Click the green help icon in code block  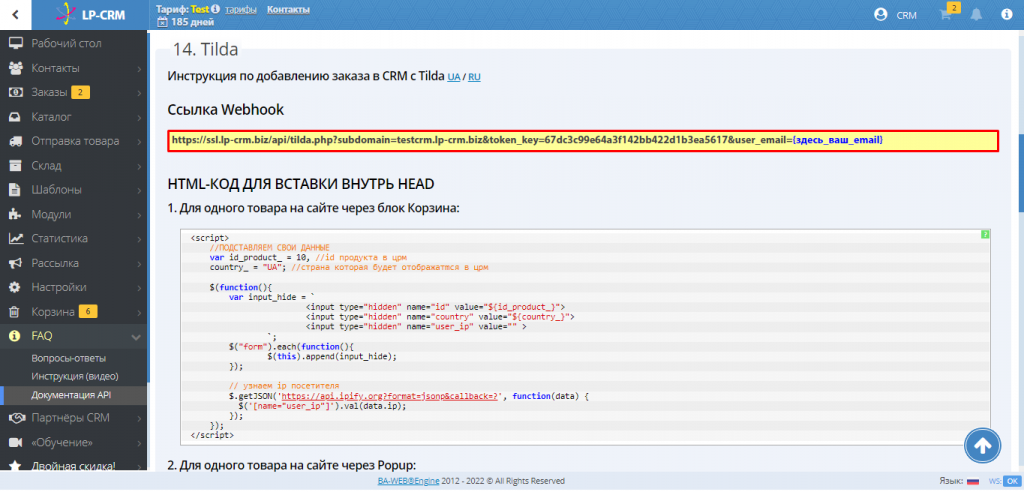[x=985, y=234]
